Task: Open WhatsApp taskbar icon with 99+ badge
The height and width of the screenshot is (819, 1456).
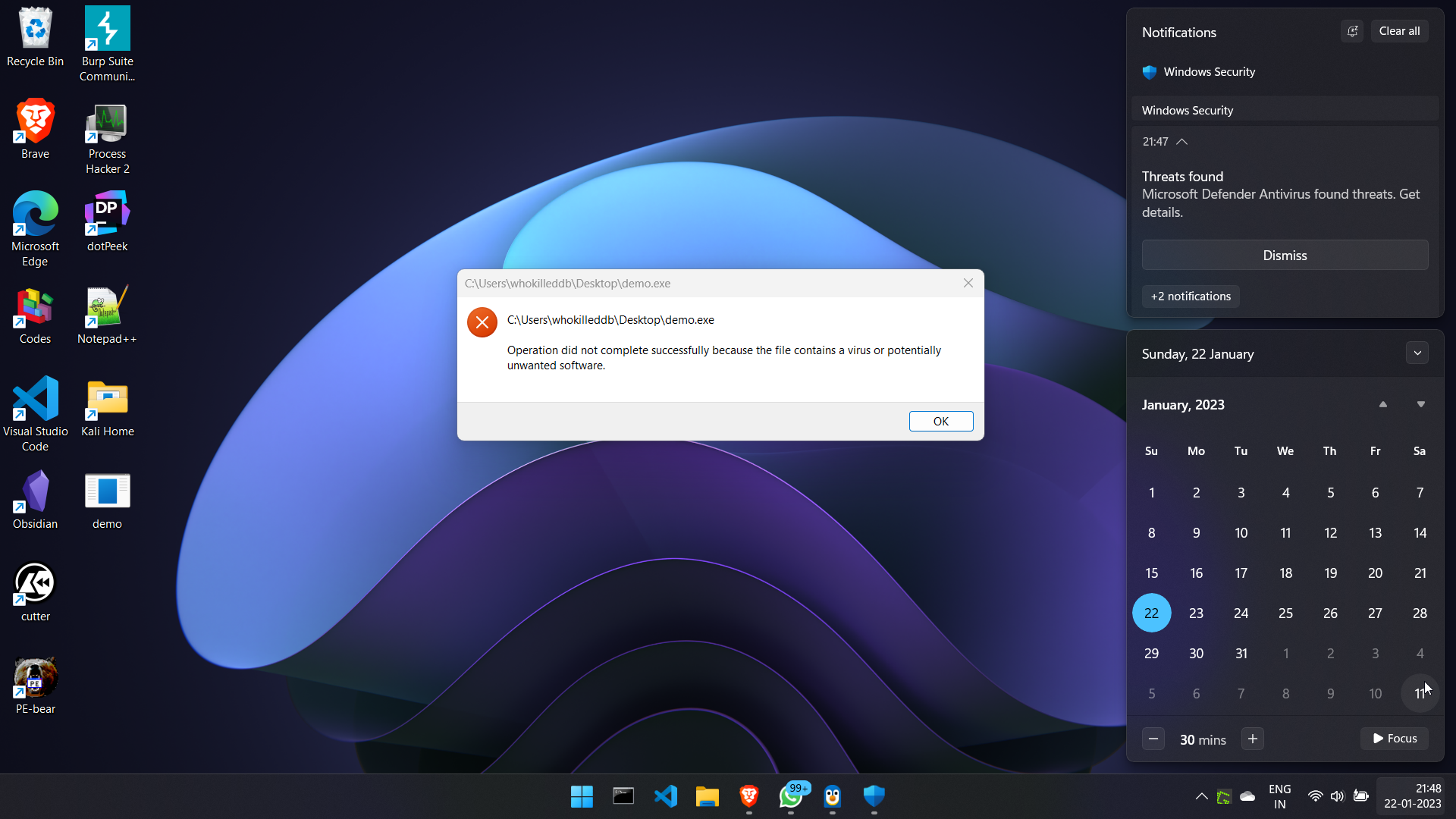Action: pos(791,796)
